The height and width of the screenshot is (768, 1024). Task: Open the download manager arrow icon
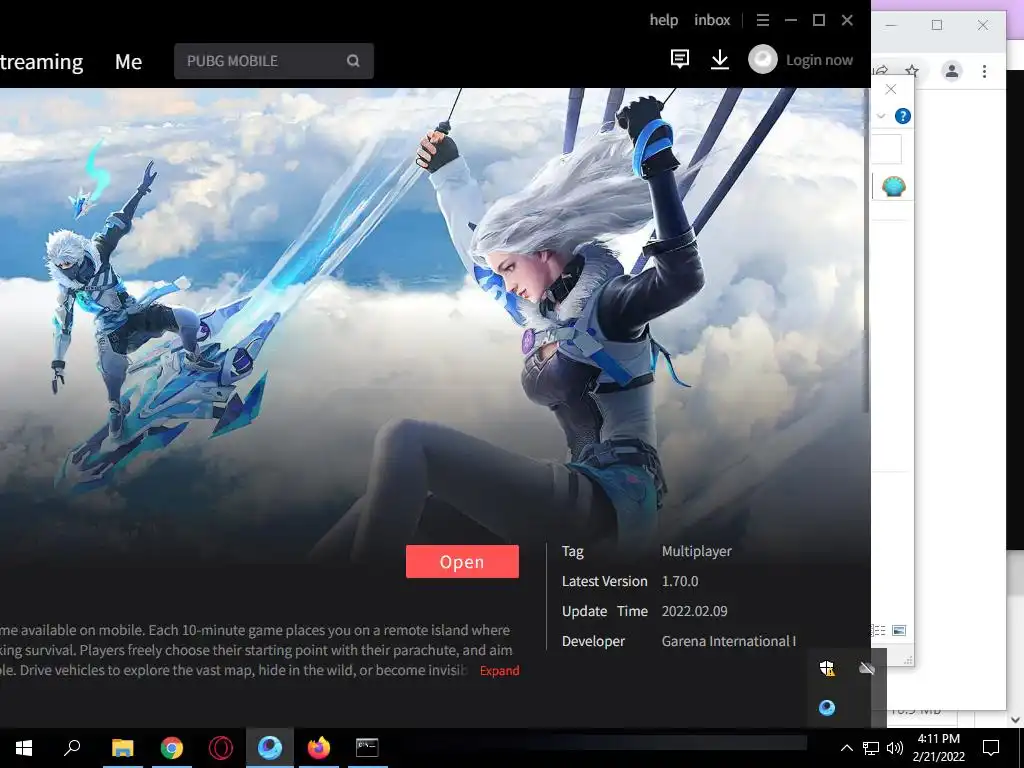[720, 59]
